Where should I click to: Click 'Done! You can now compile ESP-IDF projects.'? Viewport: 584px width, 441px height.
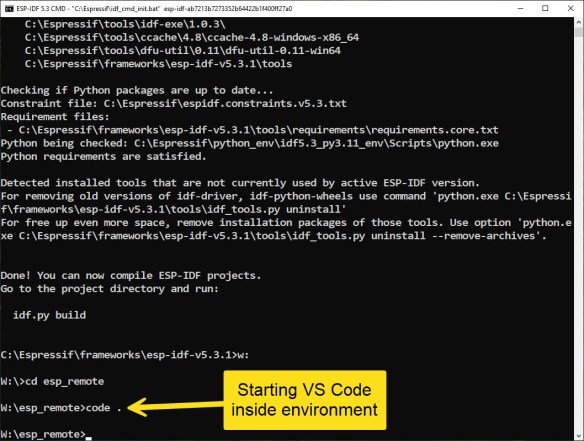click(131, 276)
